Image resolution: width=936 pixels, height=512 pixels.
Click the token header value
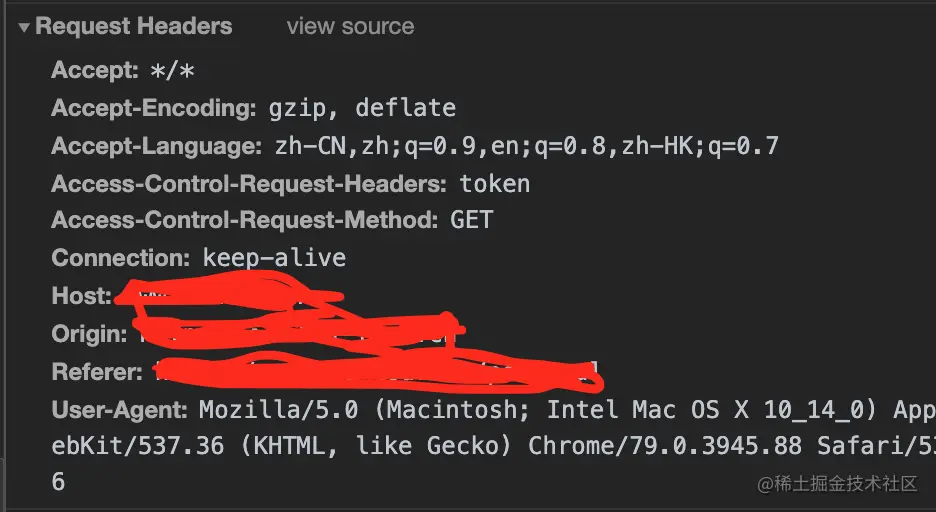pos(495,184)
